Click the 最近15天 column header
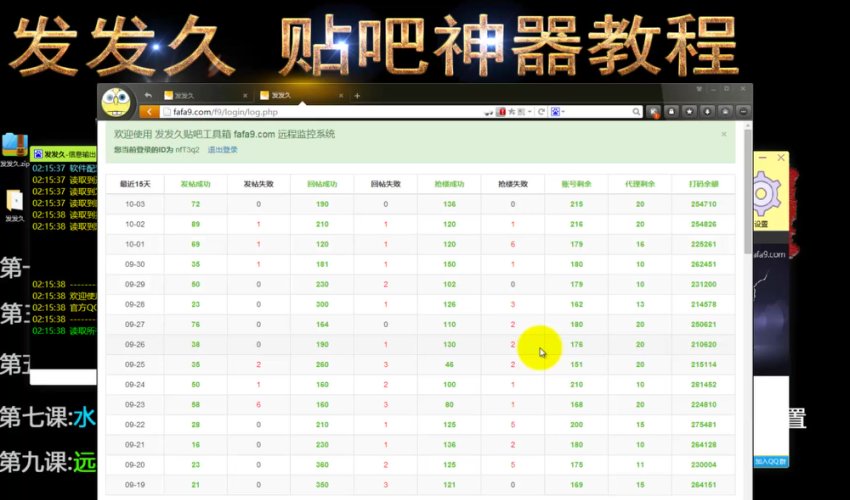850x500 pixels. pyautogui.click(x=135, y=184)
